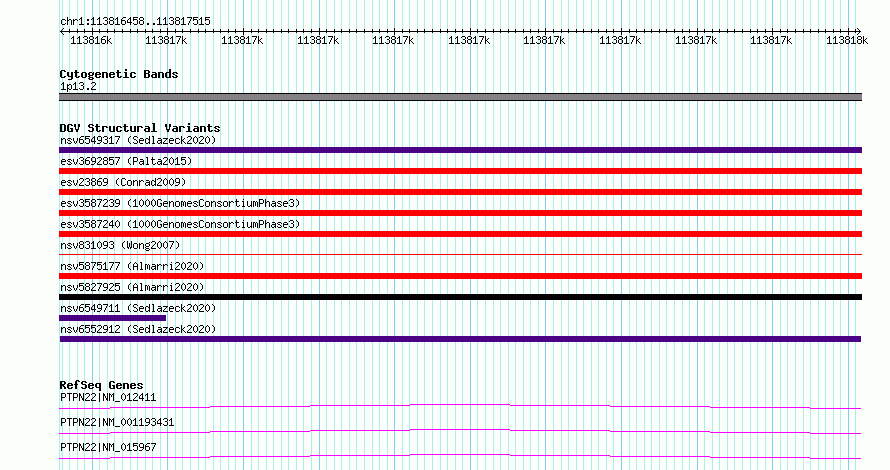Open nsv831093 (Wong2007) variant label
This screenshot has width=890, height=470.
coord(120,245)
